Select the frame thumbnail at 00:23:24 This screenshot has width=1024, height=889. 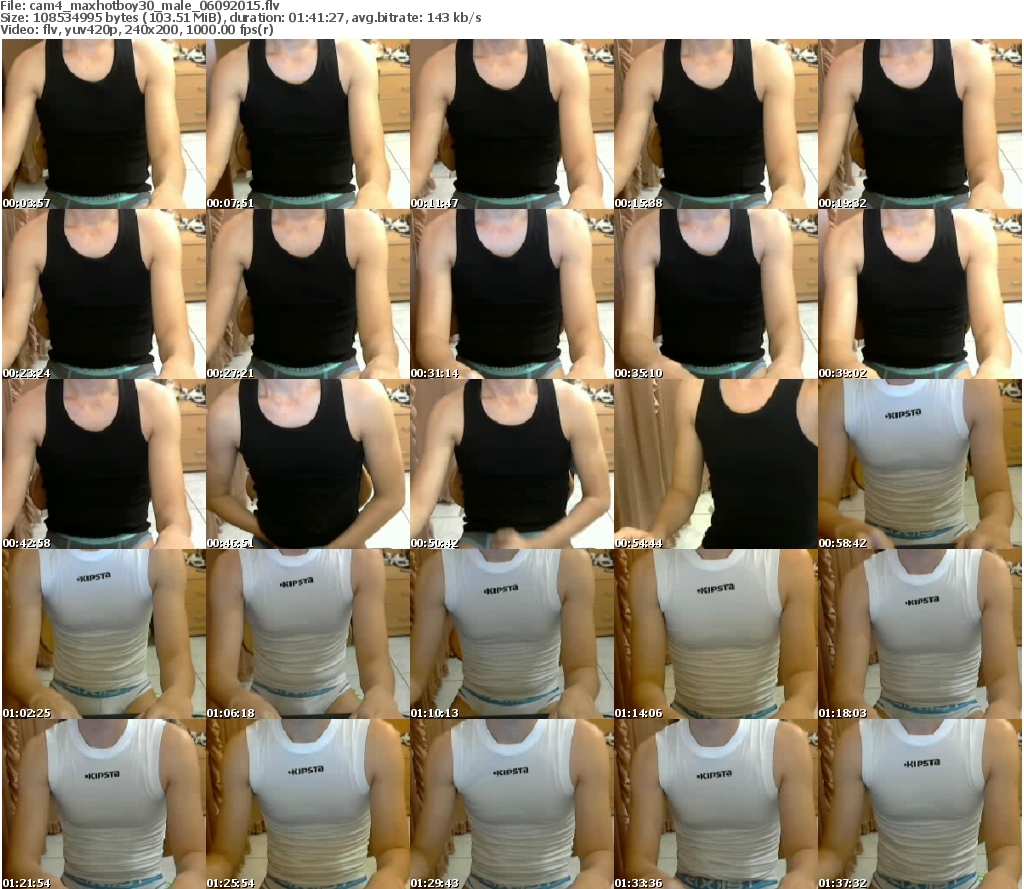[104, 294]
